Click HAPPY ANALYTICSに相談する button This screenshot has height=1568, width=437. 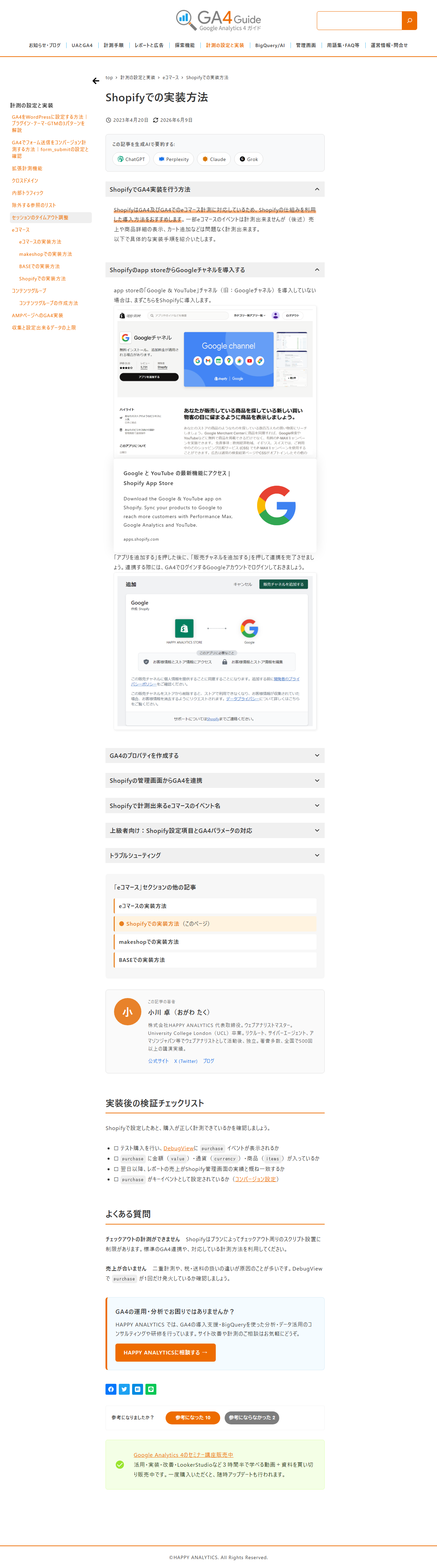(165, 1352)
